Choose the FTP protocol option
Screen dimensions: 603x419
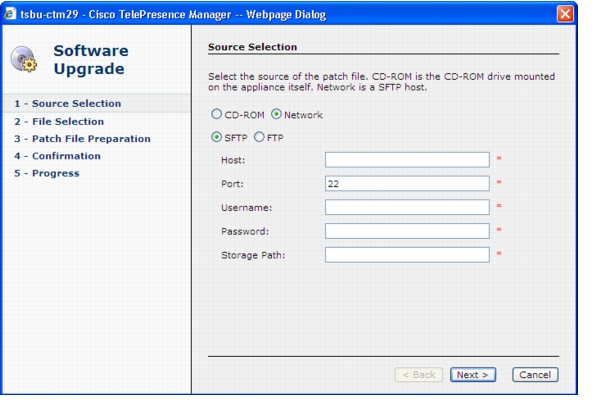(x=259, y=137)
